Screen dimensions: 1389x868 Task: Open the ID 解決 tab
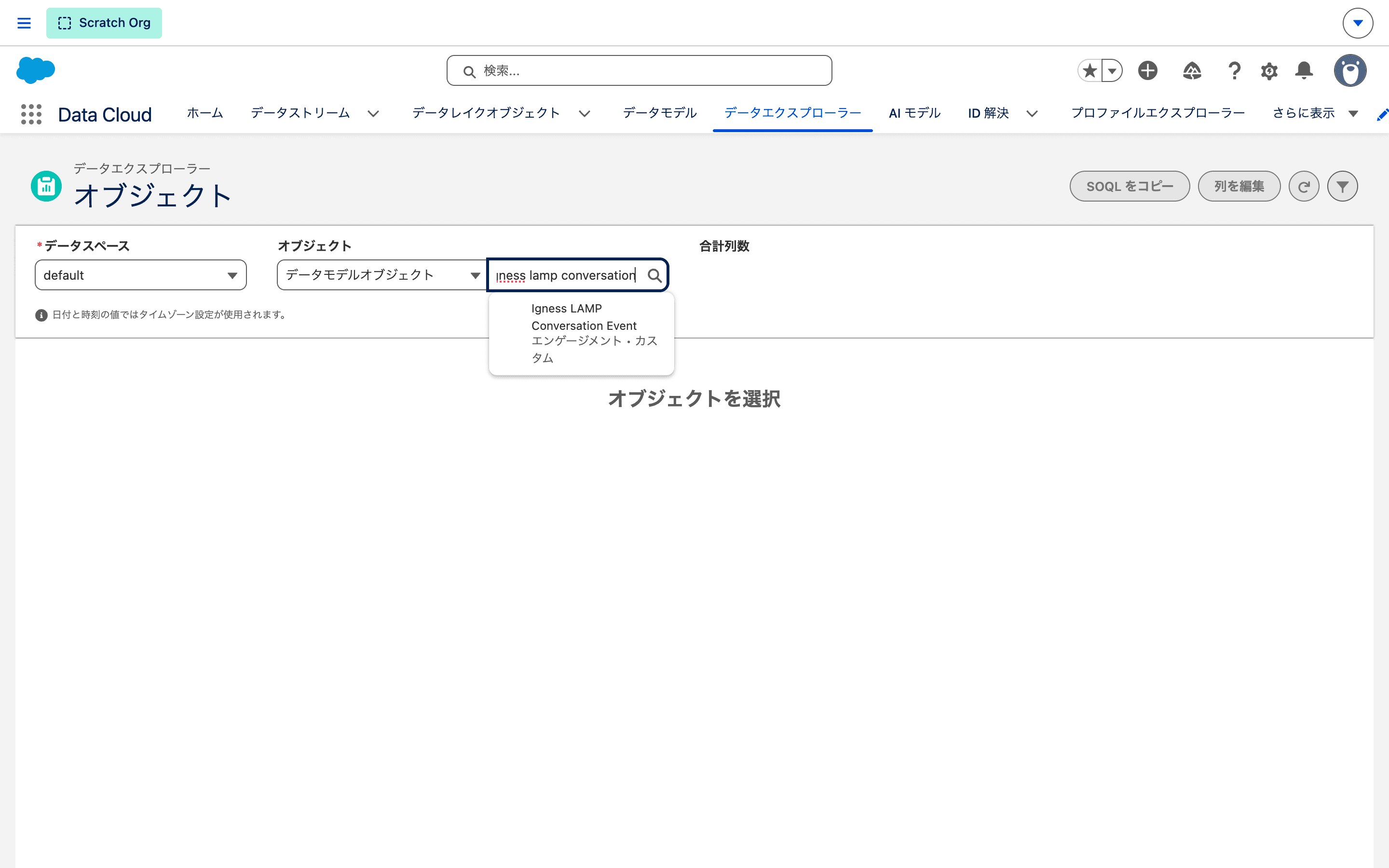[x=988, y=113]
